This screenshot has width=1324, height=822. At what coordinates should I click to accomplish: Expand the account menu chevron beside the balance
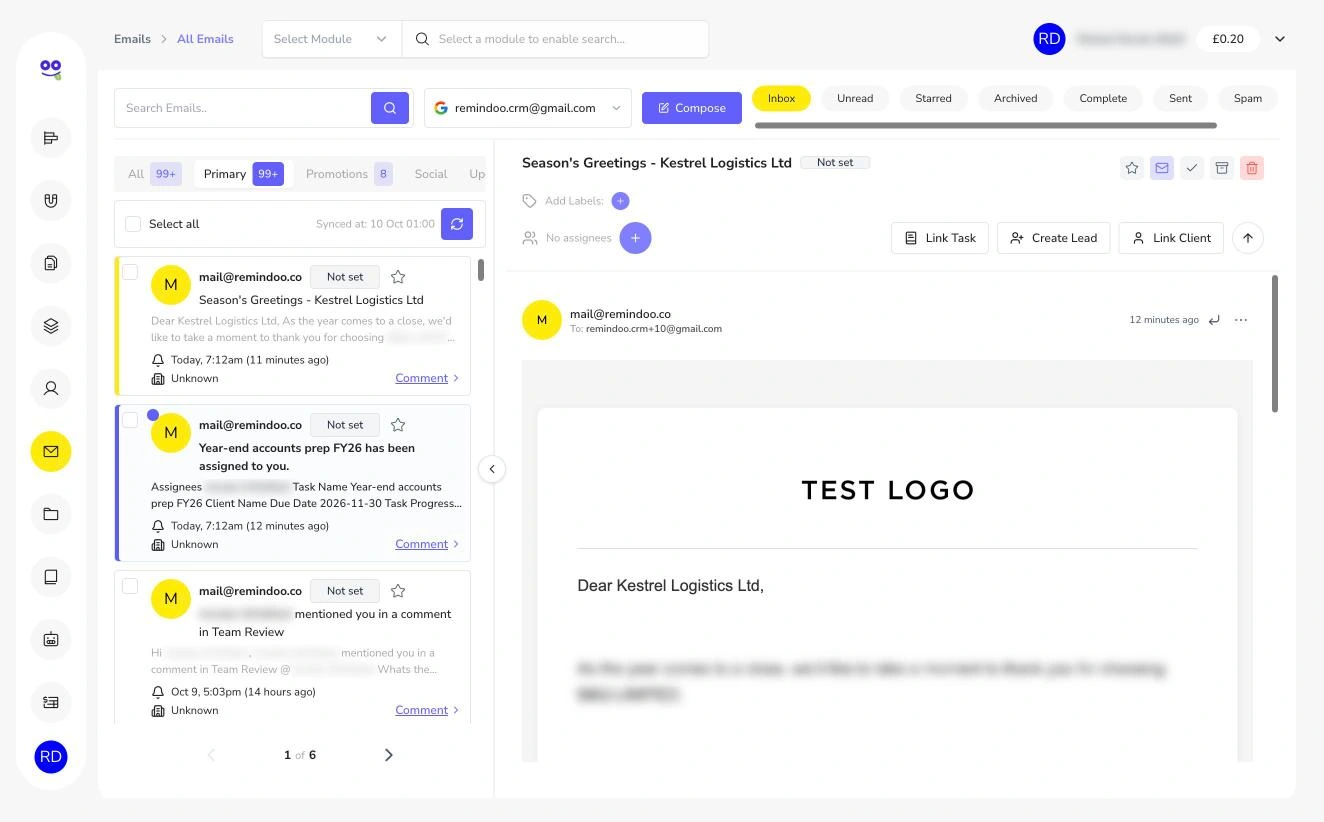pos(1280,39)
